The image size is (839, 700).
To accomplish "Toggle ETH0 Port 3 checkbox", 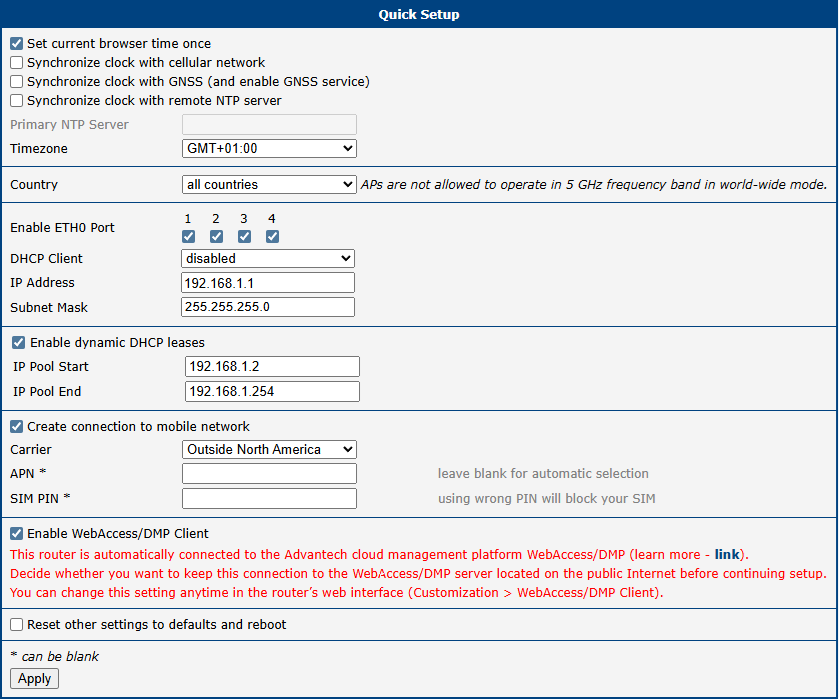I will coord(245,237).
